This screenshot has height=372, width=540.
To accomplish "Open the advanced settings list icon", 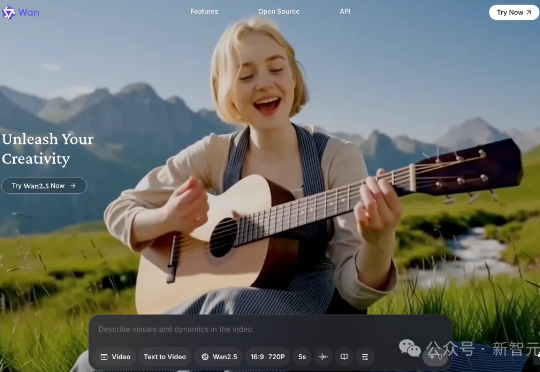I will [365, 357].
